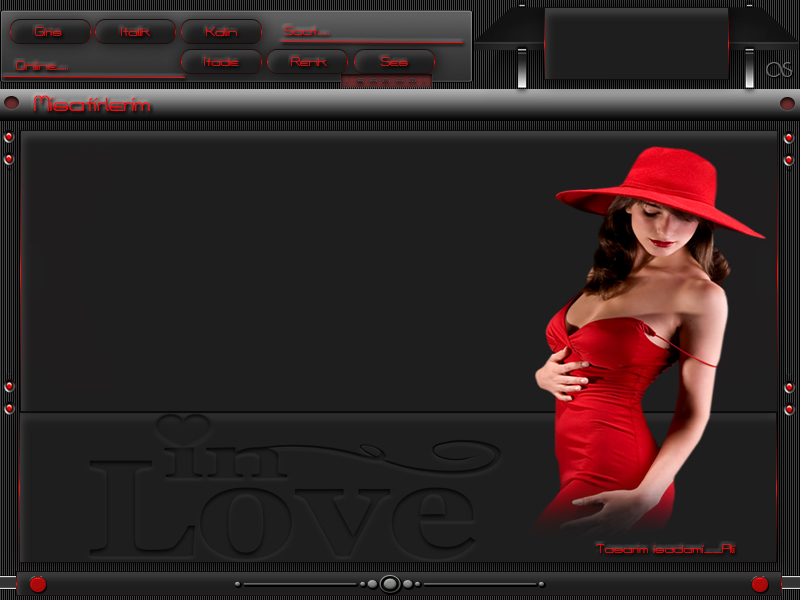Image resolution: width=800 pixels, height=600 pixels.
Task: Open the Renk color picker
Action: click(x=307, y=62)
